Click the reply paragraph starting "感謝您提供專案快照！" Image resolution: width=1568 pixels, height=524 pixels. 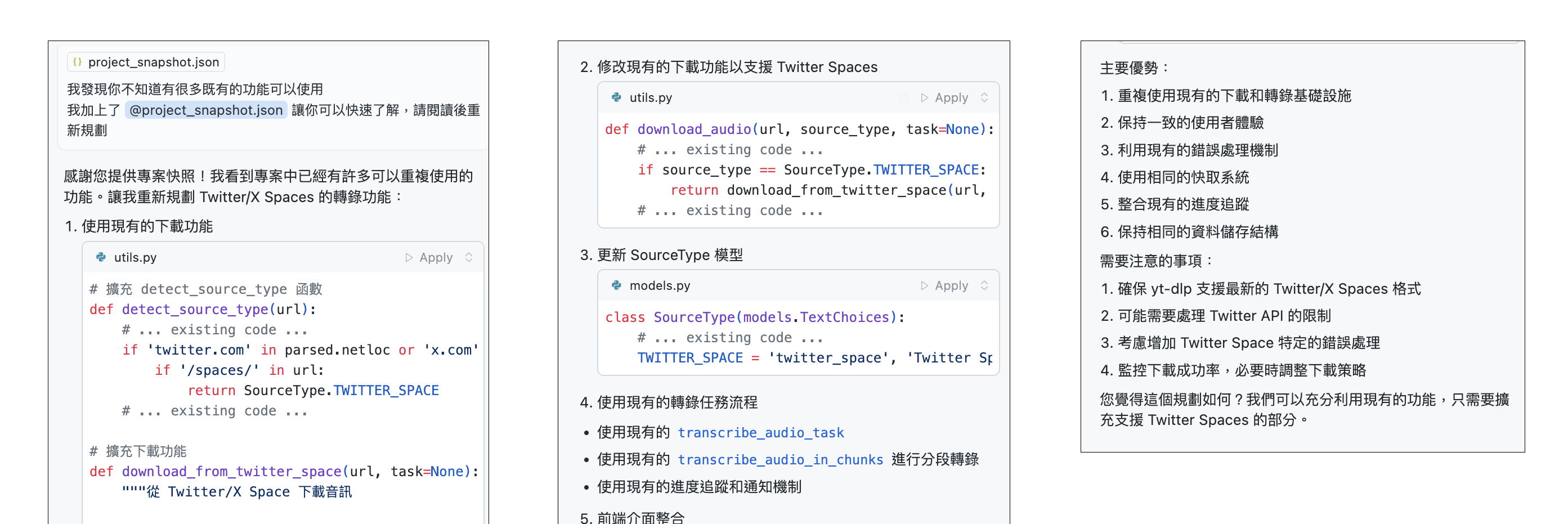pyautogui.click(x=268, y=186)
